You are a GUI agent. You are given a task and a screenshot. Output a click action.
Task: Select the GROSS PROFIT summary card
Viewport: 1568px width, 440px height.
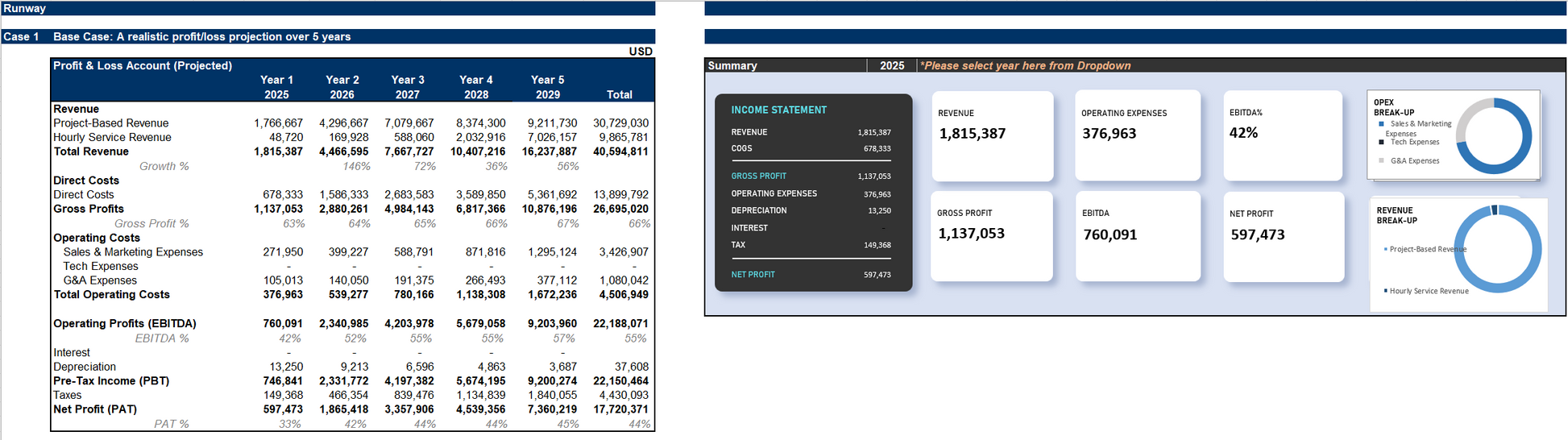click(991, 236)
